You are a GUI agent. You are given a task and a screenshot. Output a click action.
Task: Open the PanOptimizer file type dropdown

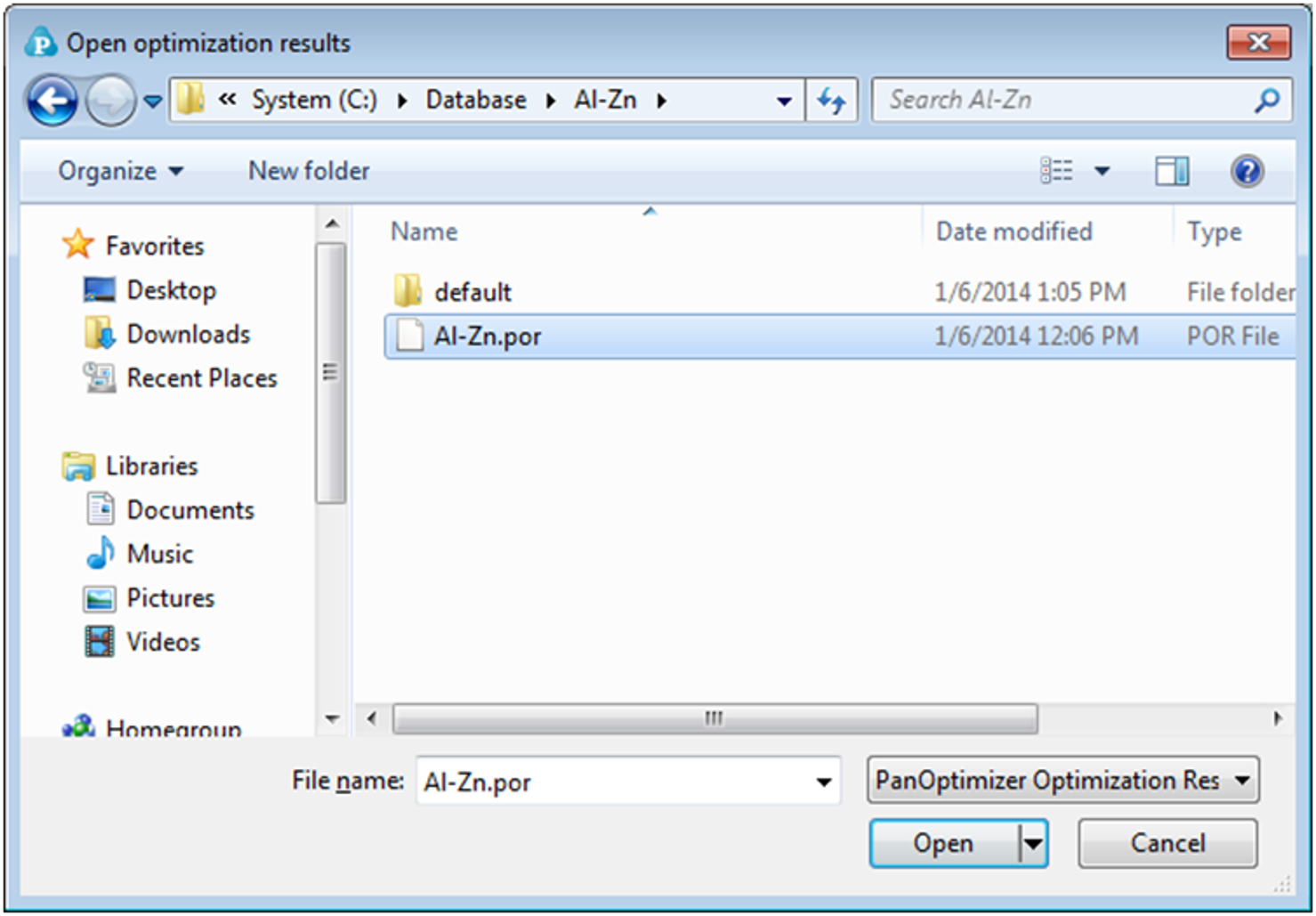click(x=1241, y=781)
